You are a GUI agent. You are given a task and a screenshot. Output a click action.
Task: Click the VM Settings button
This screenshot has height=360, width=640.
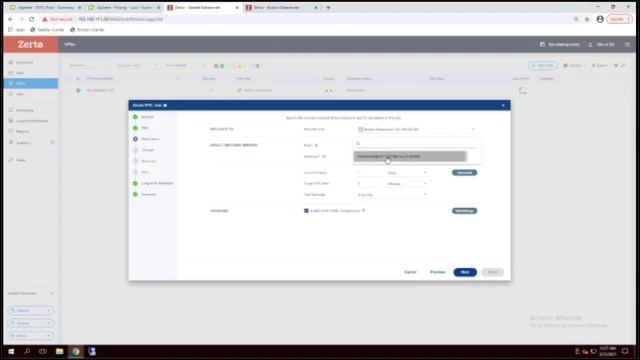click(x=464, y=211)
